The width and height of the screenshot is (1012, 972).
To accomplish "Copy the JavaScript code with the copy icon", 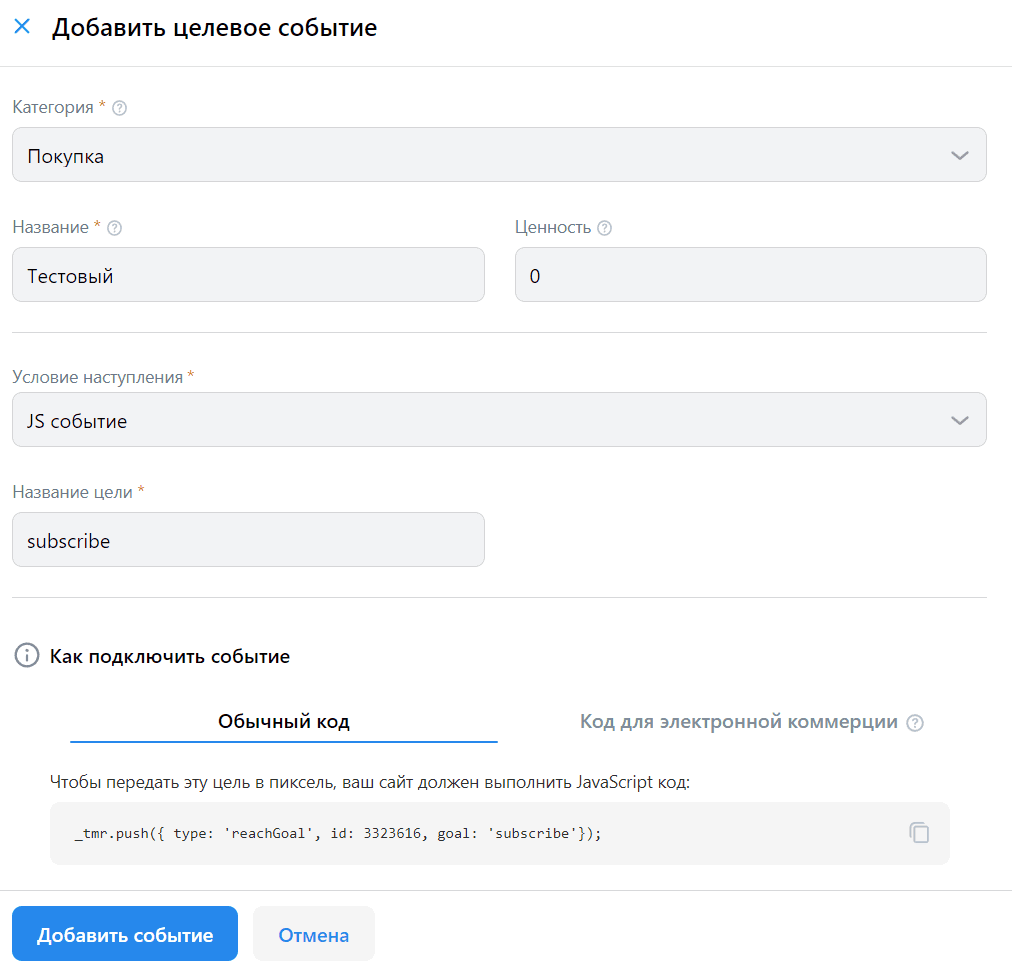I will click(919, 832).
